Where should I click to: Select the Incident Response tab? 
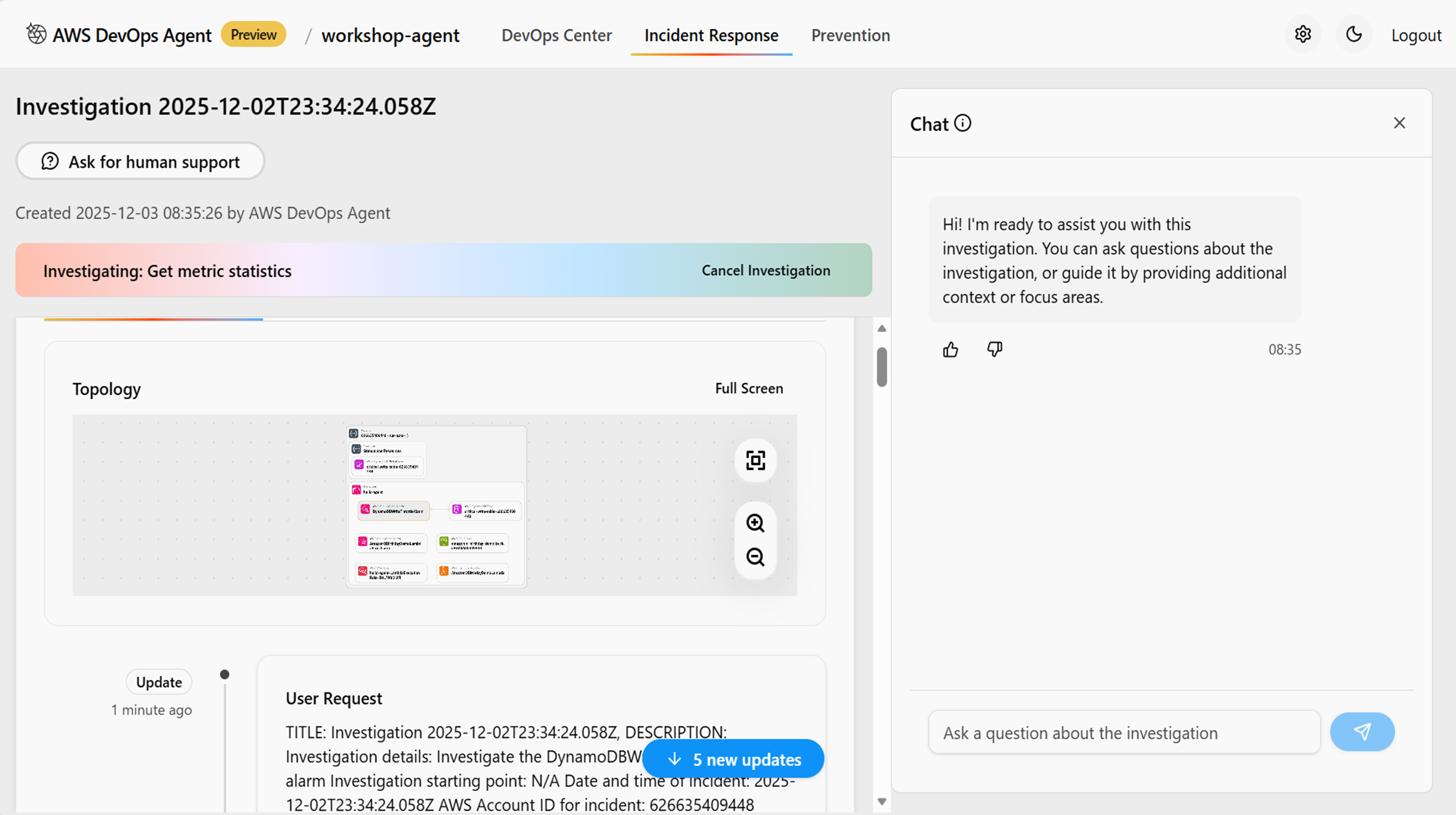711,35
